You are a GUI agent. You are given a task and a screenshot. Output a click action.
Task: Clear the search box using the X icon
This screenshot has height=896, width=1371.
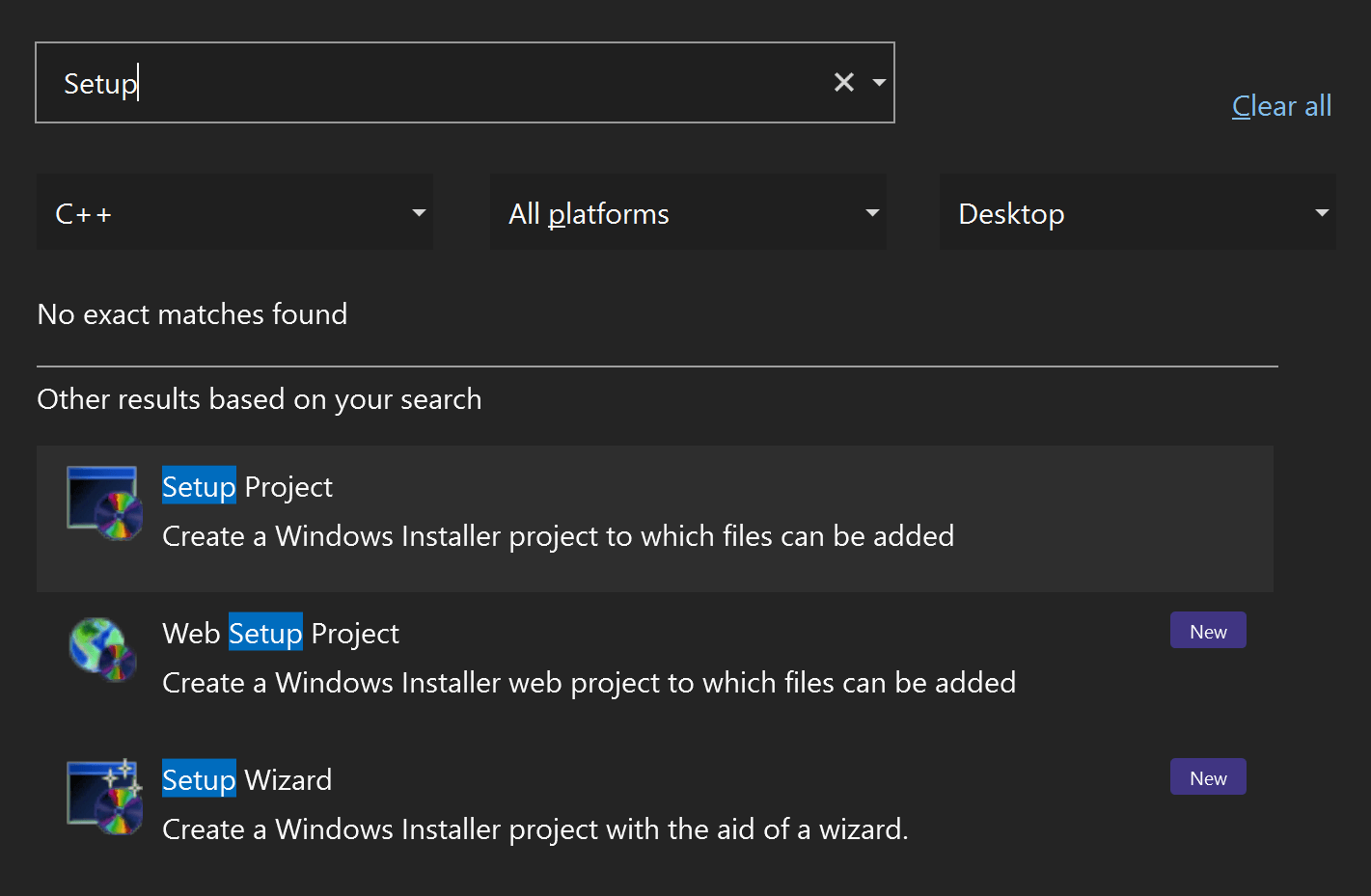(844, 82)
